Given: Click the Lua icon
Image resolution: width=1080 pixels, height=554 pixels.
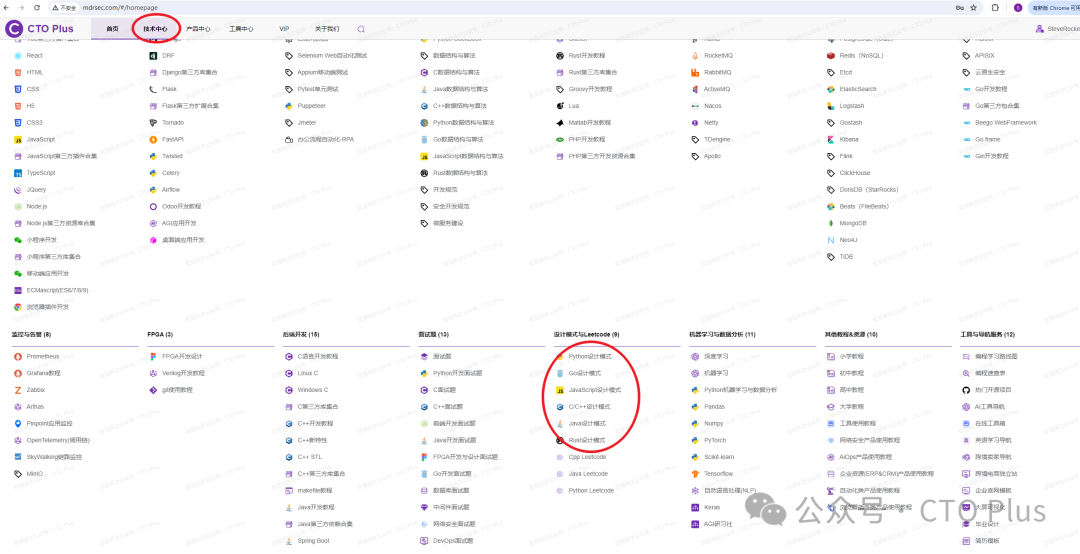Looking at the screenshot, I should pos(561,106).
